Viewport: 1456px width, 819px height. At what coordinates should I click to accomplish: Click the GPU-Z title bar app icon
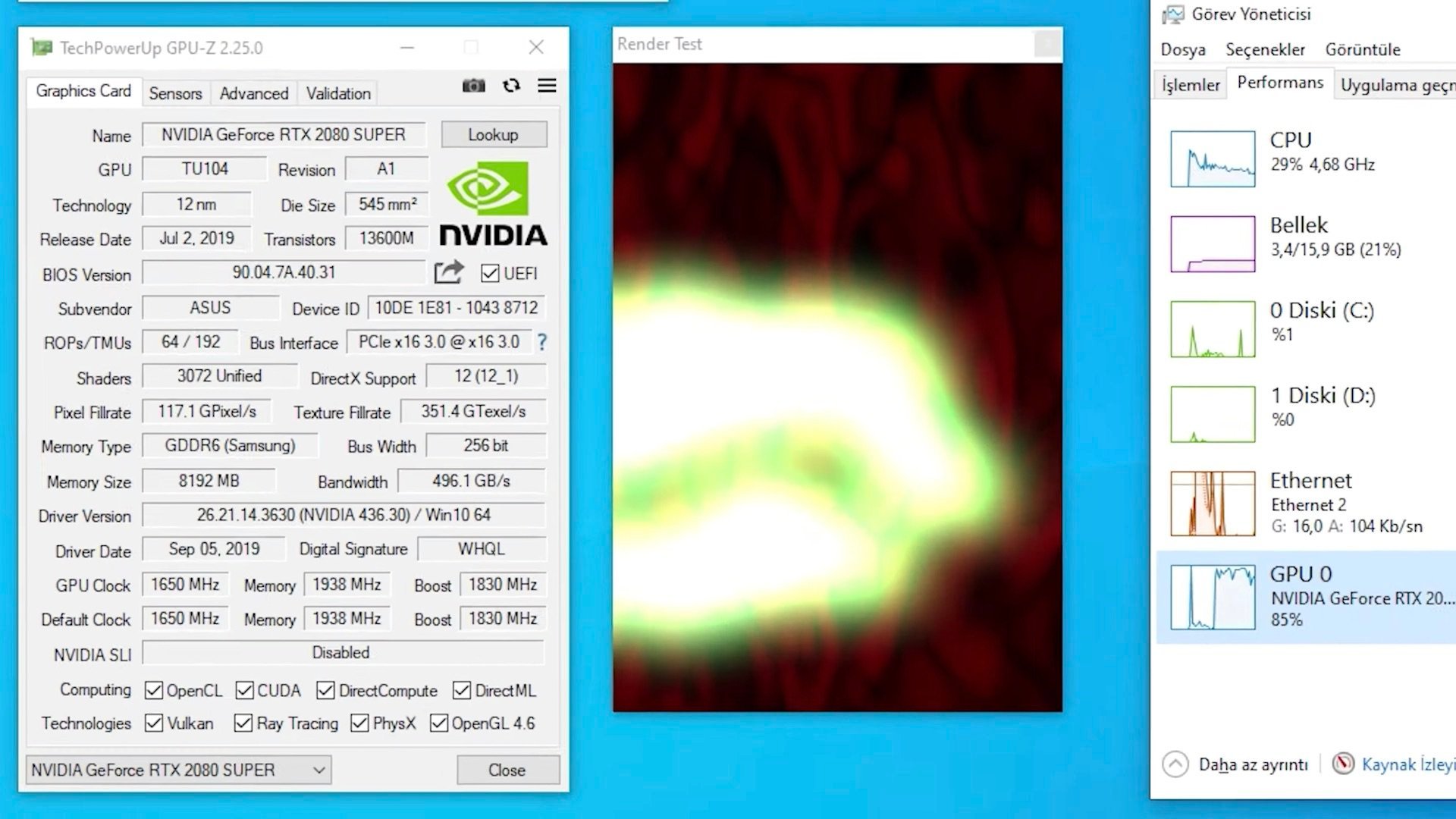[42, 48]
